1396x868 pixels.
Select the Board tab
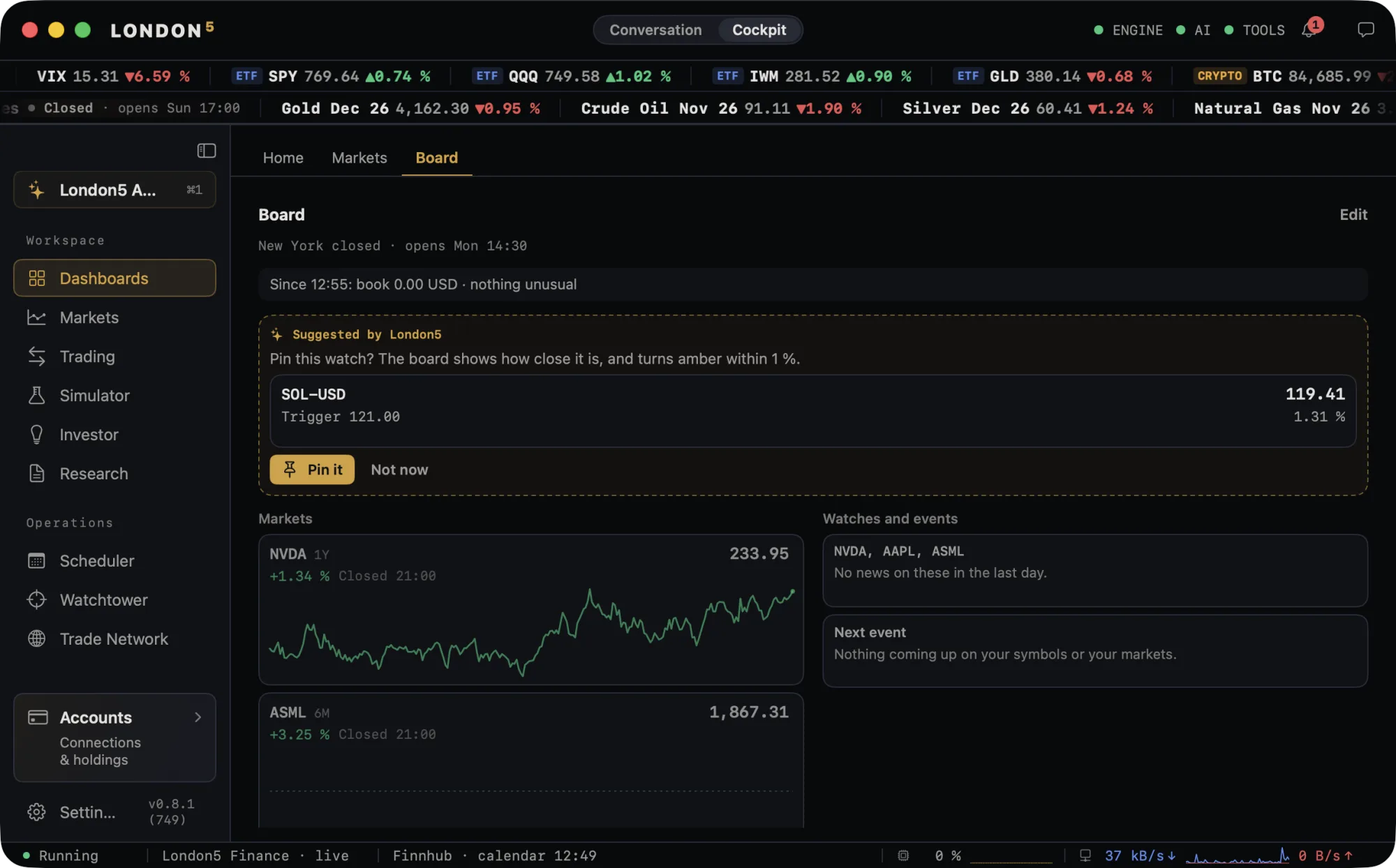437,158
